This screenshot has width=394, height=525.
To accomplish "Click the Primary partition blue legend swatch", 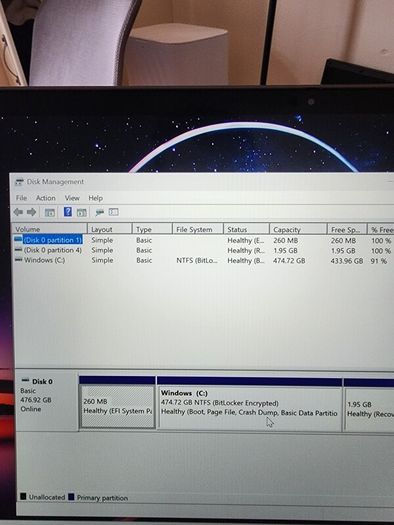I will tap(71, 497).
